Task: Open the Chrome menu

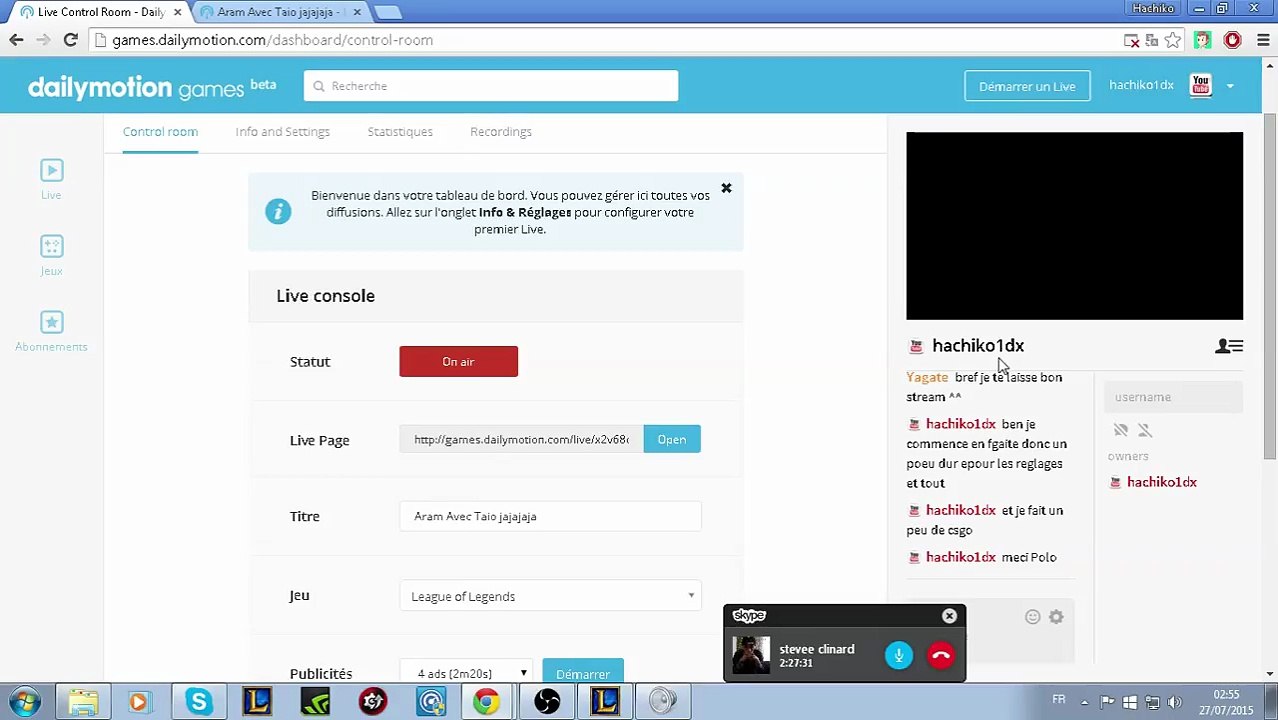Action: point(1262,40)
